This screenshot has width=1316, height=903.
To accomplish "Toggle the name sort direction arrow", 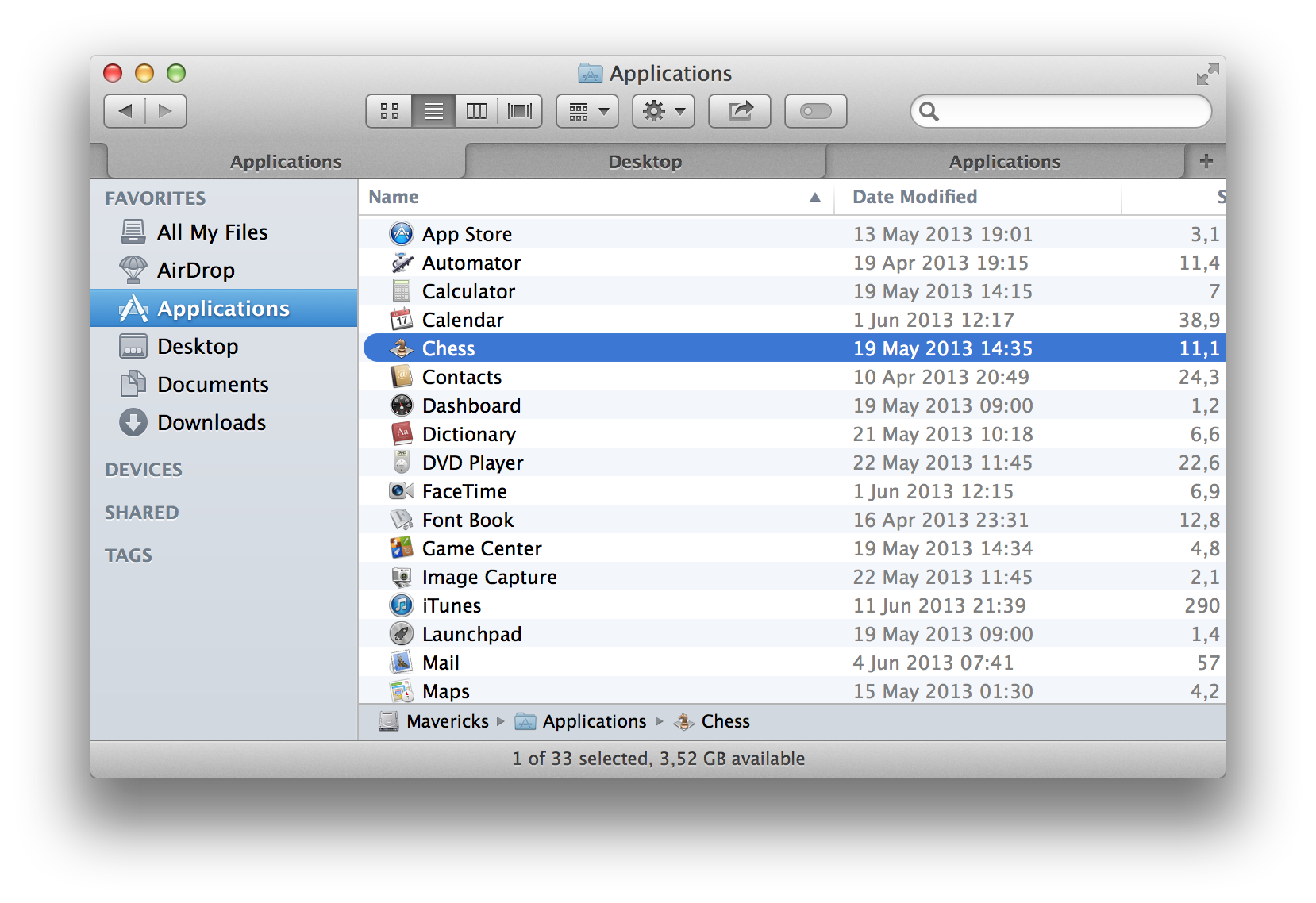I will pos(815,198).
